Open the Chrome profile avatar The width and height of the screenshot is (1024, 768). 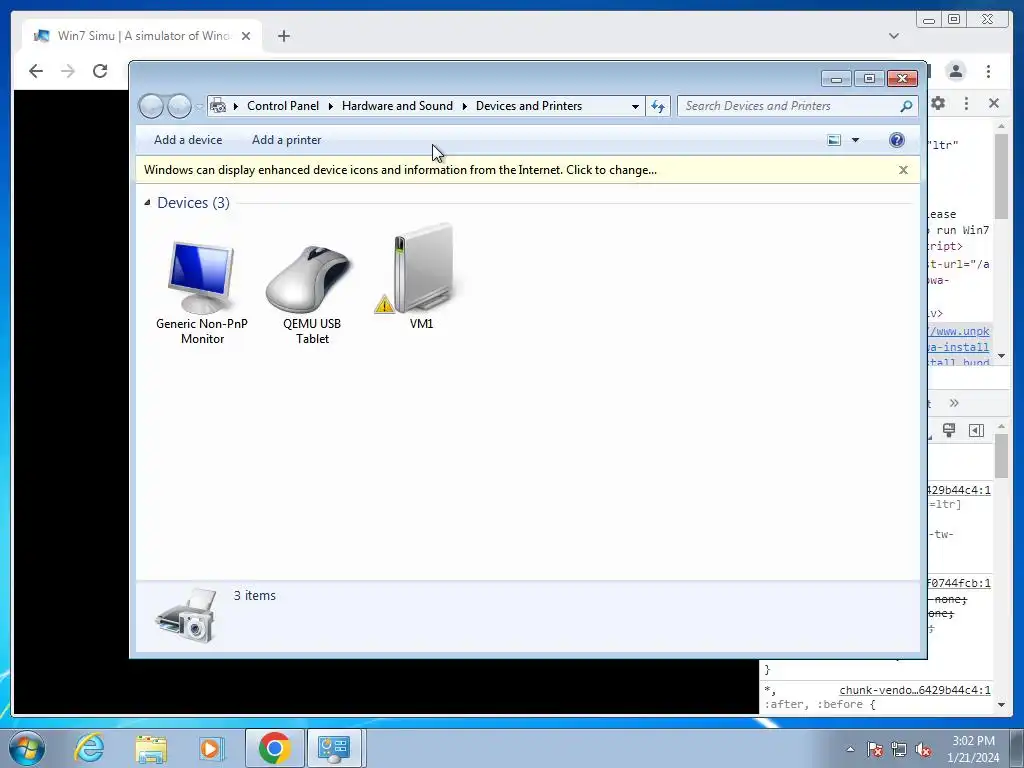pyautogui.click(x=955, y=71)
